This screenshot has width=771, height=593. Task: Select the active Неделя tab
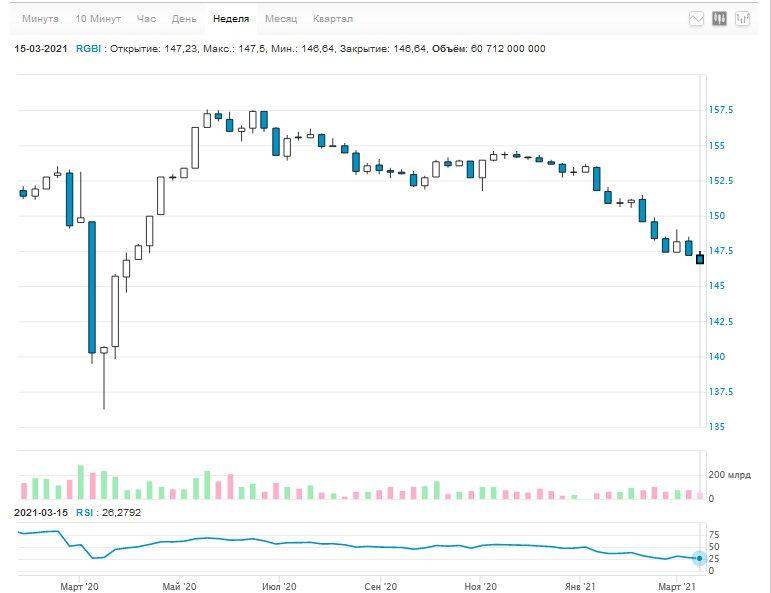click(231, 19)
